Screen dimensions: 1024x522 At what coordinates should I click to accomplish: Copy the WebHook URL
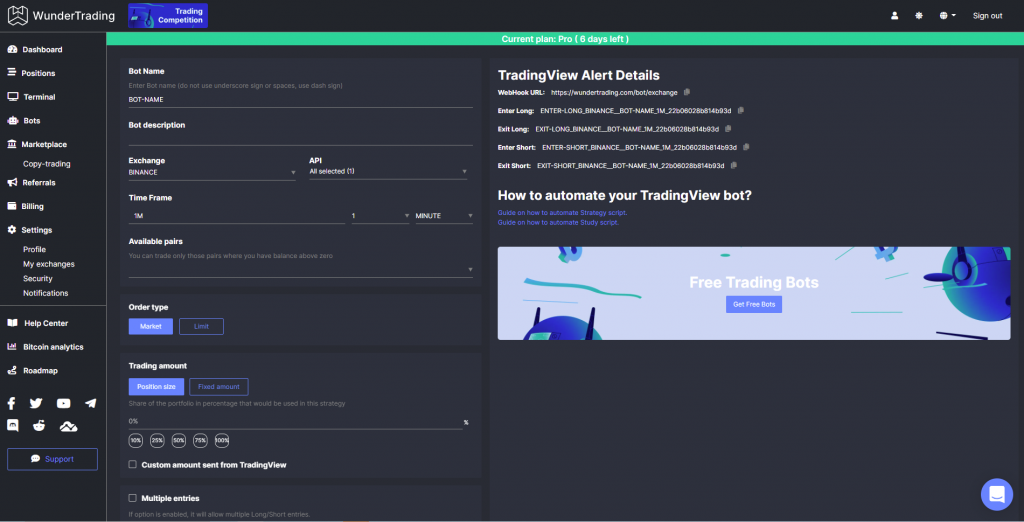pos(686,92)
